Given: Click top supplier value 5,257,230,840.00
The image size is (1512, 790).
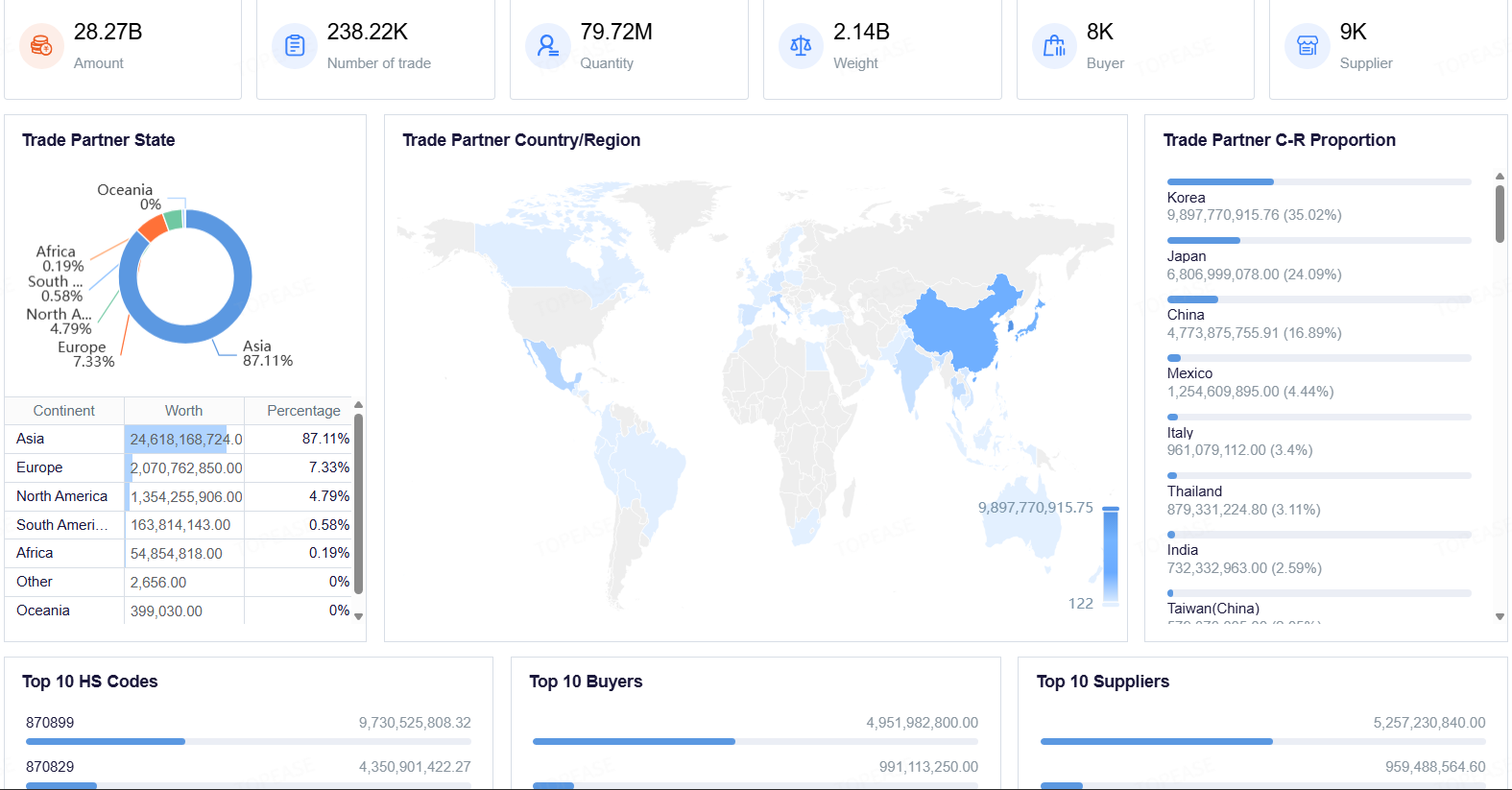Looking at the screenshot, I should [x=1428, y=723].
